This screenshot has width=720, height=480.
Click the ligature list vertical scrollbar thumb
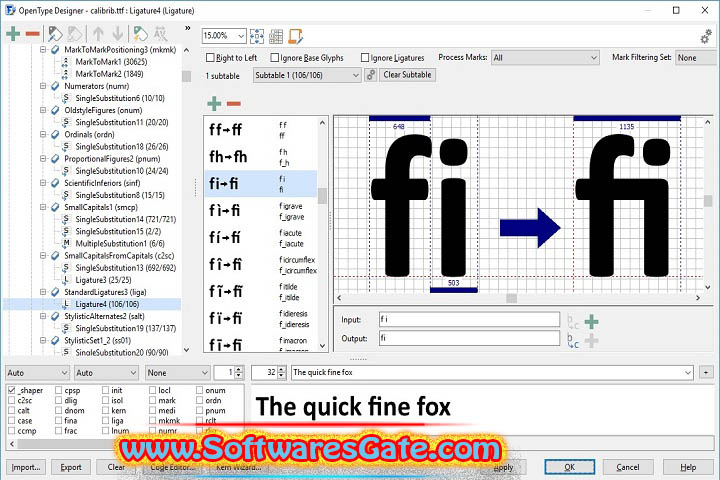[322, 196]
